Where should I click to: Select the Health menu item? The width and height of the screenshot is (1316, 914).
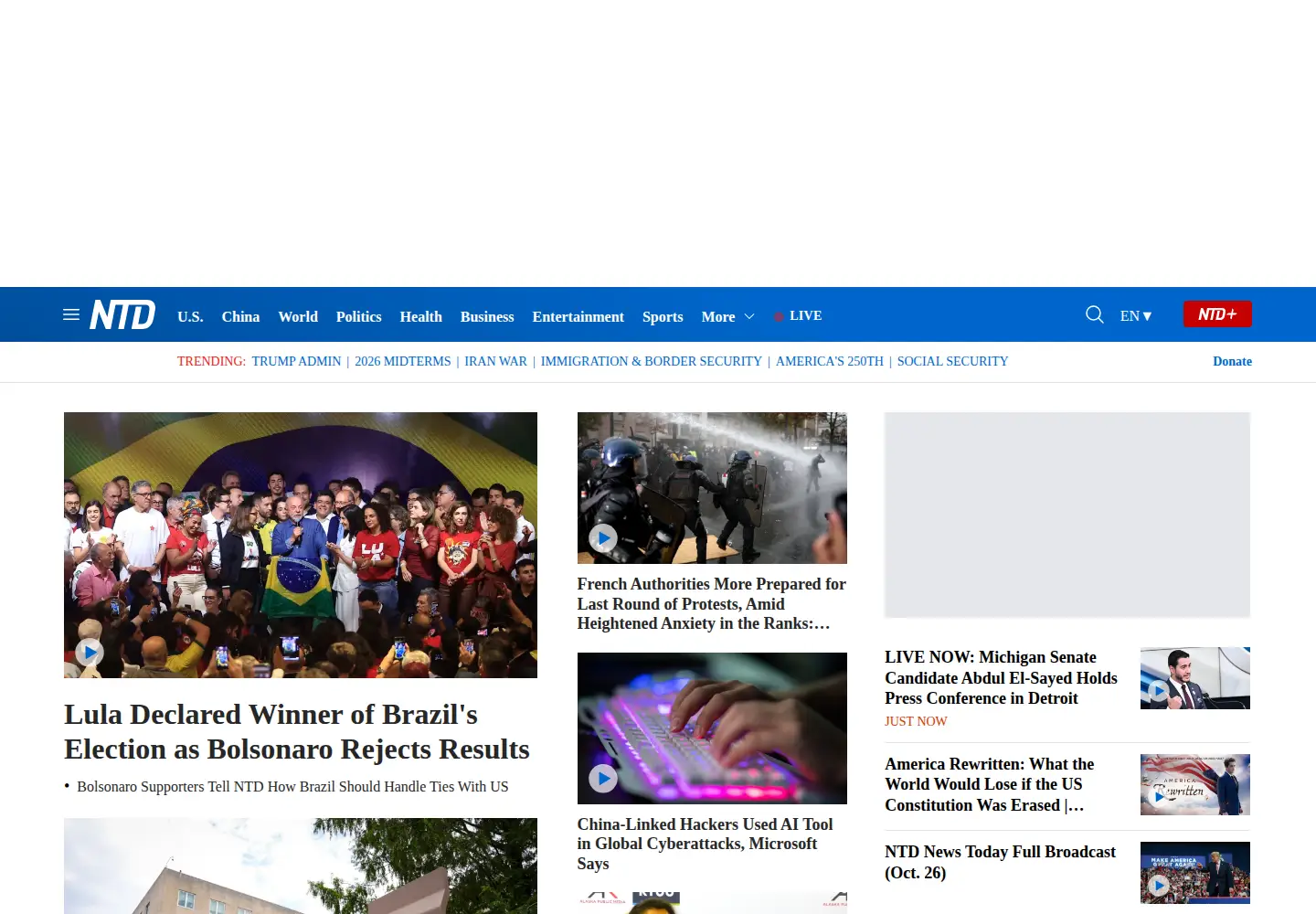pos(420,316)
